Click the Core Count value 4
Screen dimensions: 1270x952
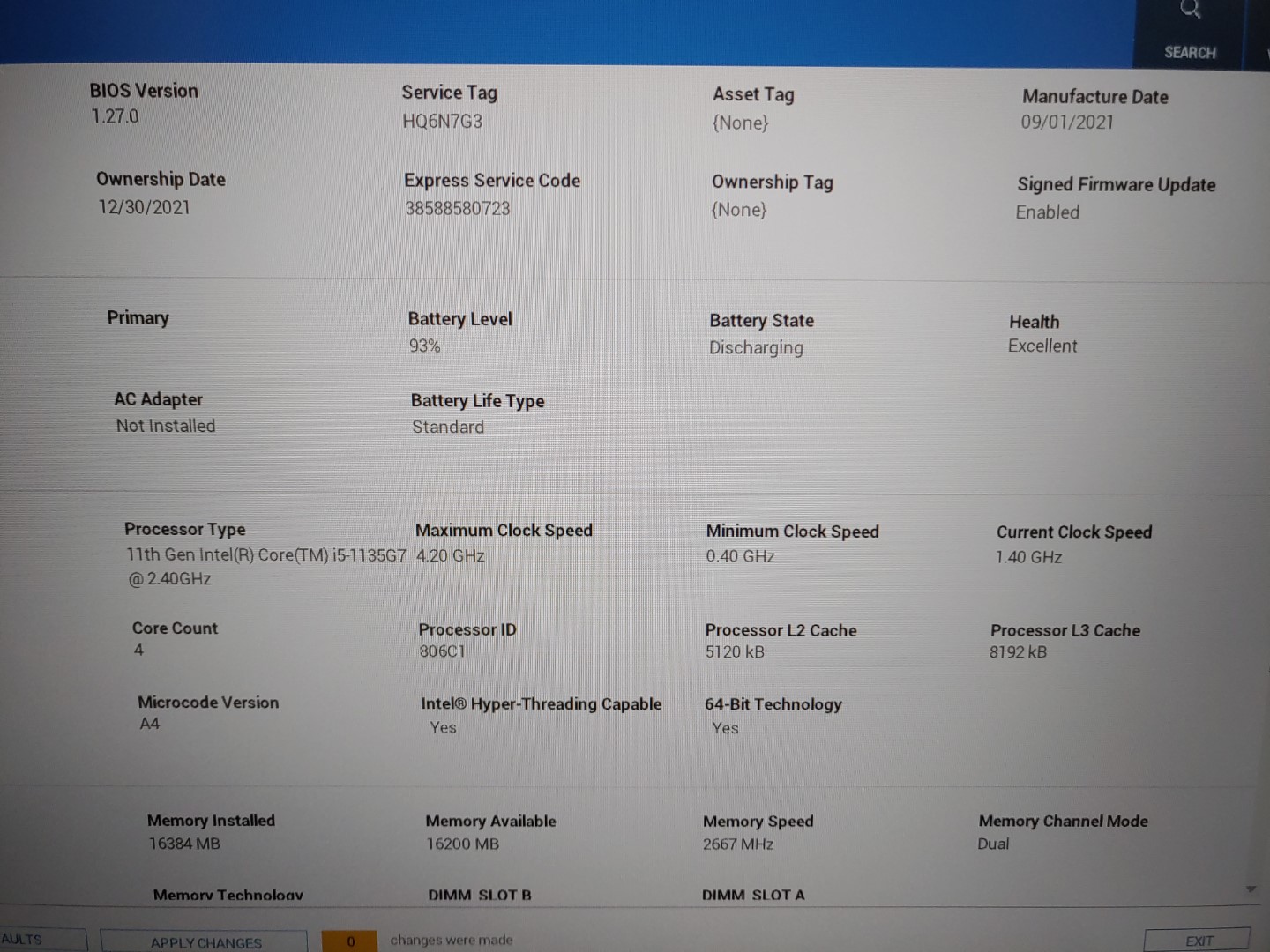[138, 650]
